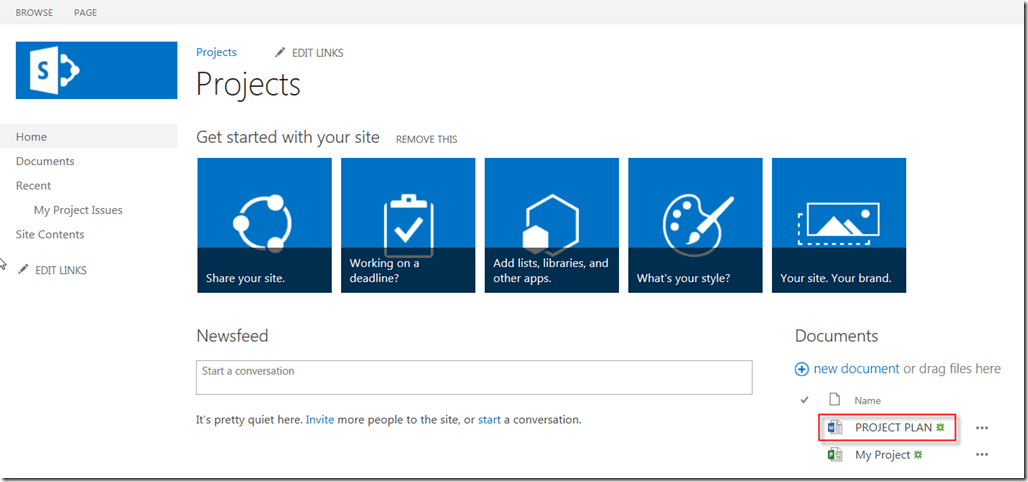Go to Documents in left navigation
1028x482 pixels.
45,161
